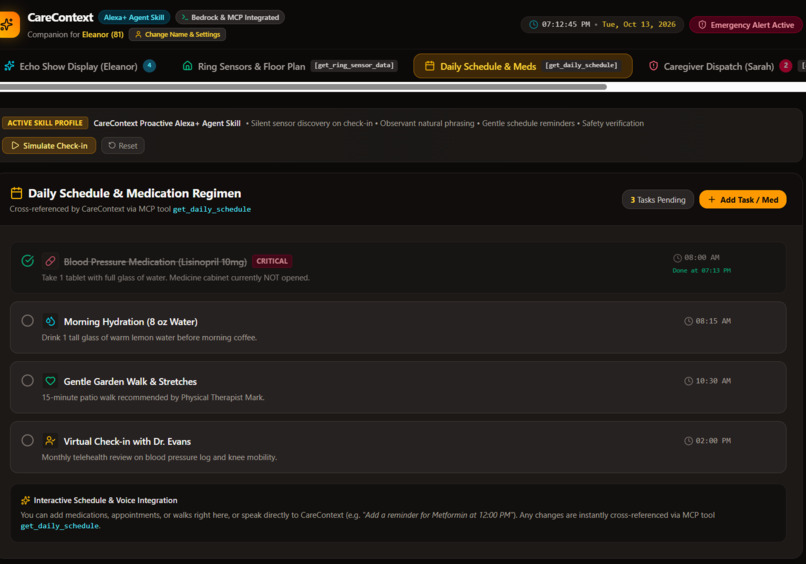This screenshot has width=806, height=564.
Task: Click the horizontal tab scrollbar
Action: pos(303,87)
